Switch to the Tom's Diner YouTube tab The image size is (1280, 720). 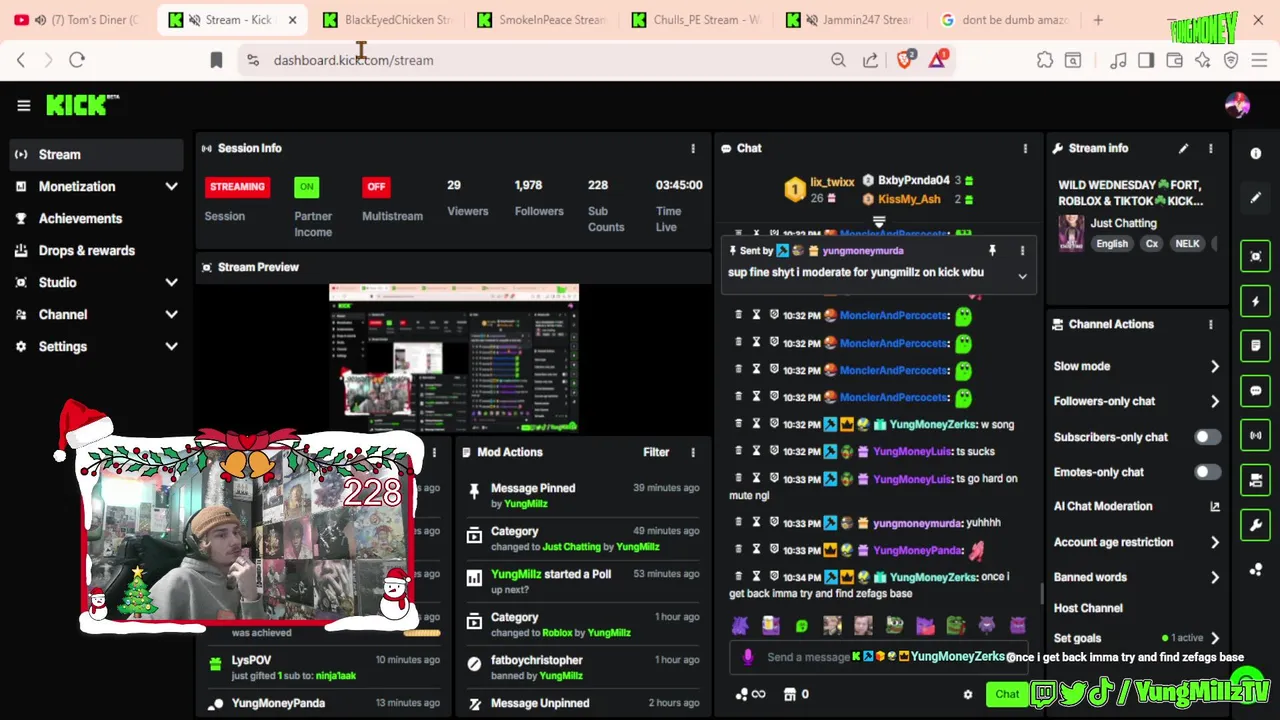77,20
